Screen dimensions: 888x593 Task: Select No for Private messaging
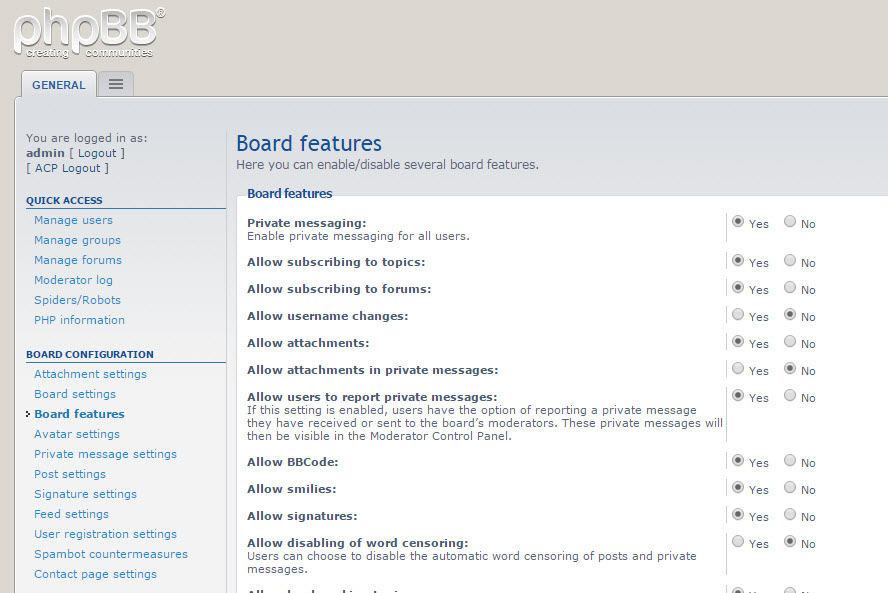pos(789,221)
